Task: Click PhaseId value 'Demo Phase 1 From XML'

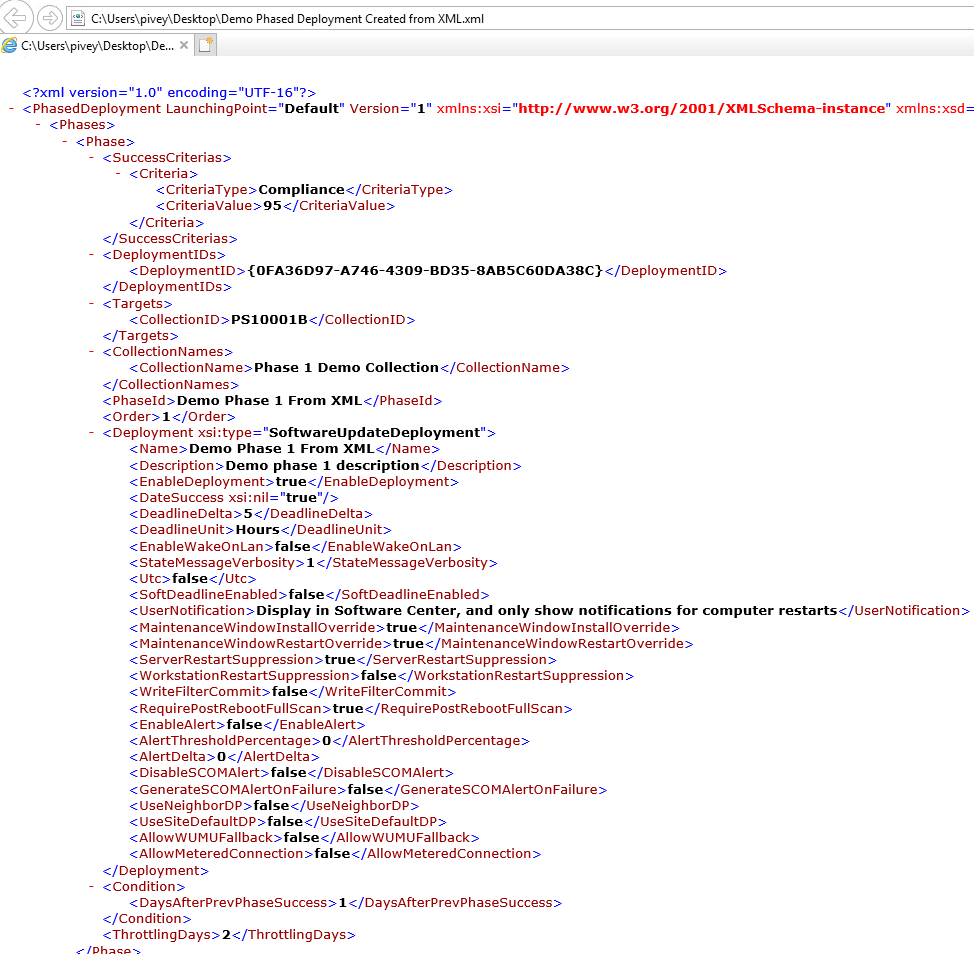Action: (x=270, y=401)
